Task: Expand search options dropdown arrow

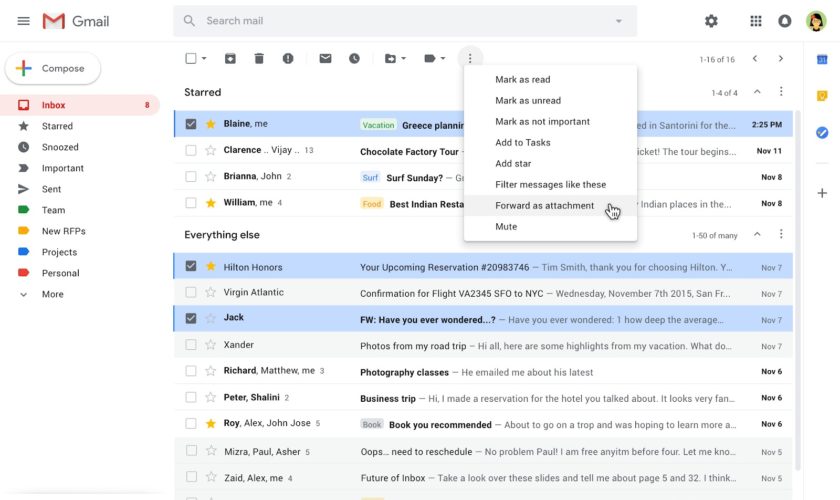Action: pos(619,21)
